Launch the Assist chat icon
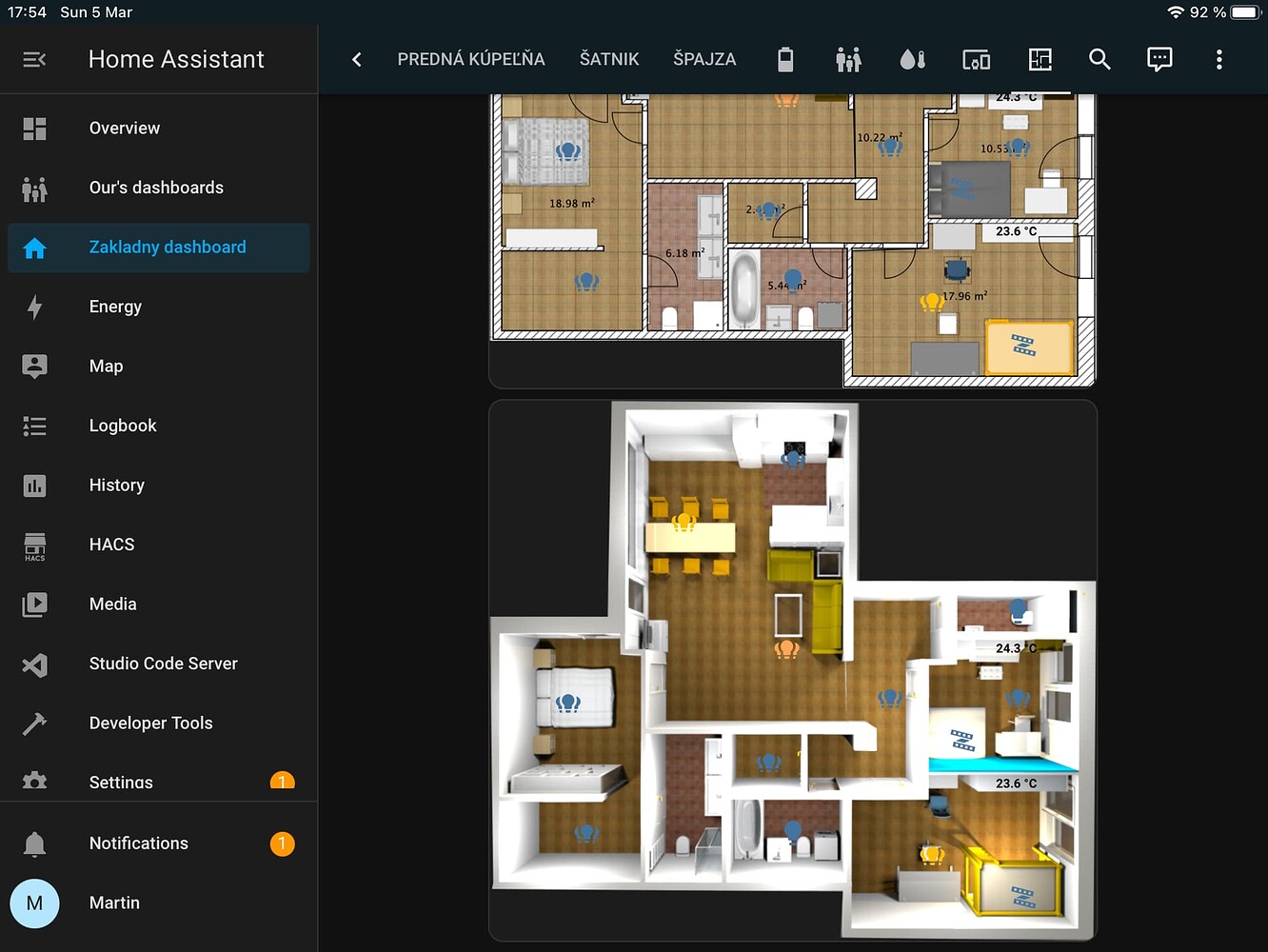This screenshot has width=1268, height=952. pos(1159,59)
